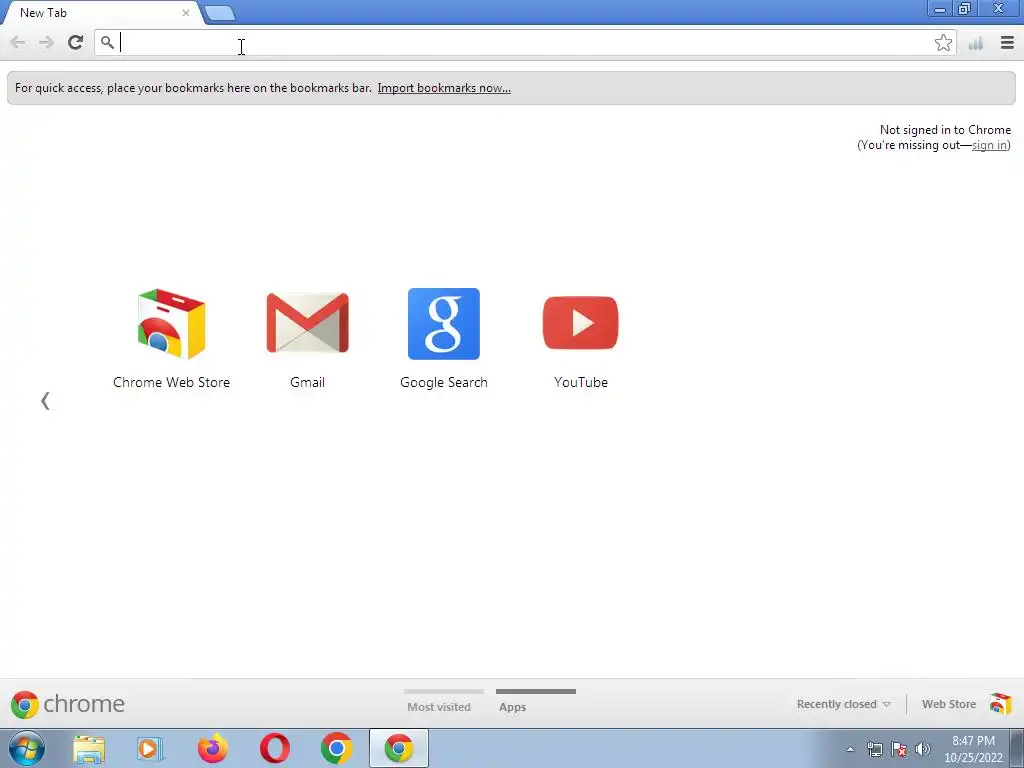Click the back navigation arrow

coord(18,43)
